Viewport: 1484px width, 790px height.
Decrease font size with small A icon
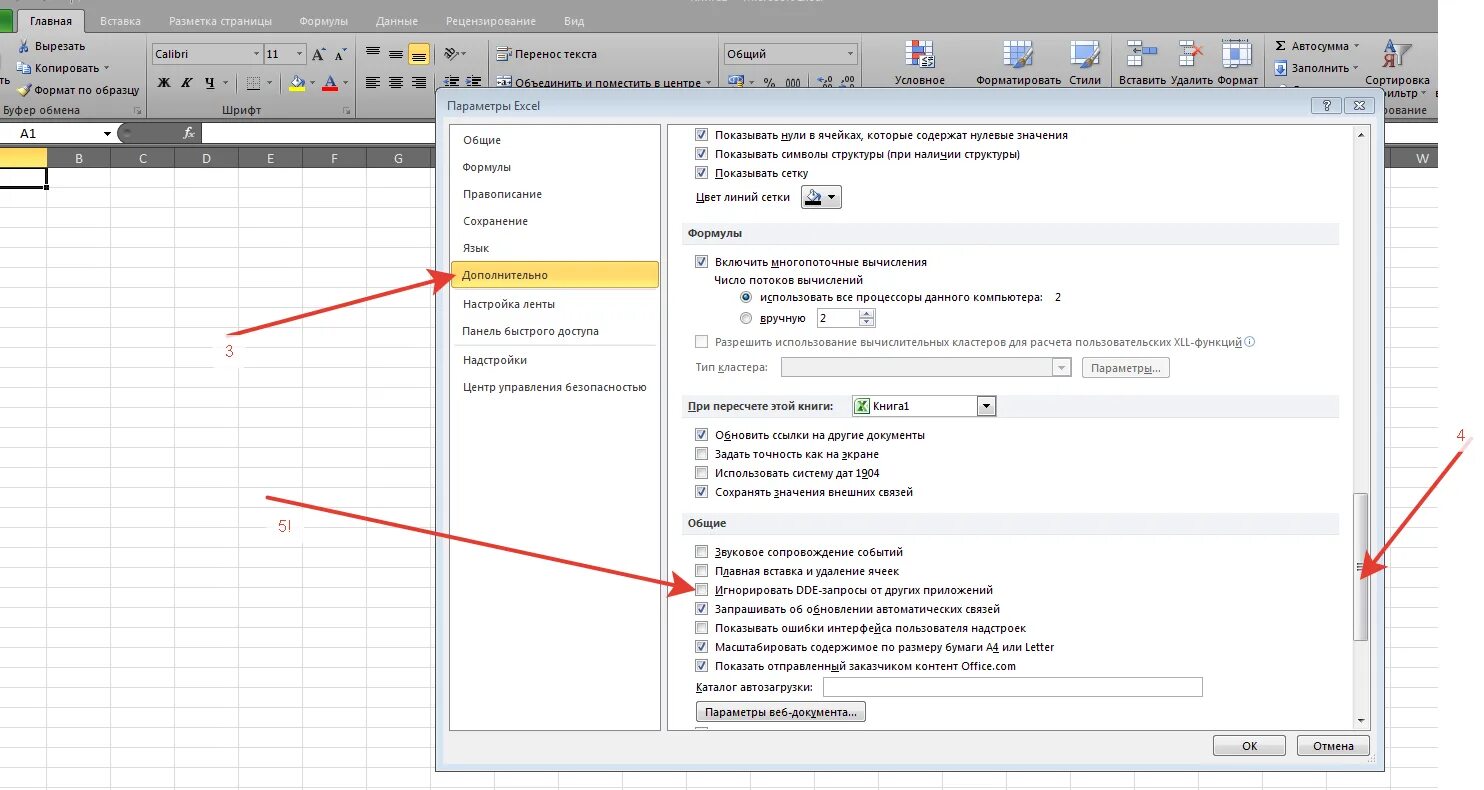(x=342, y=55)
